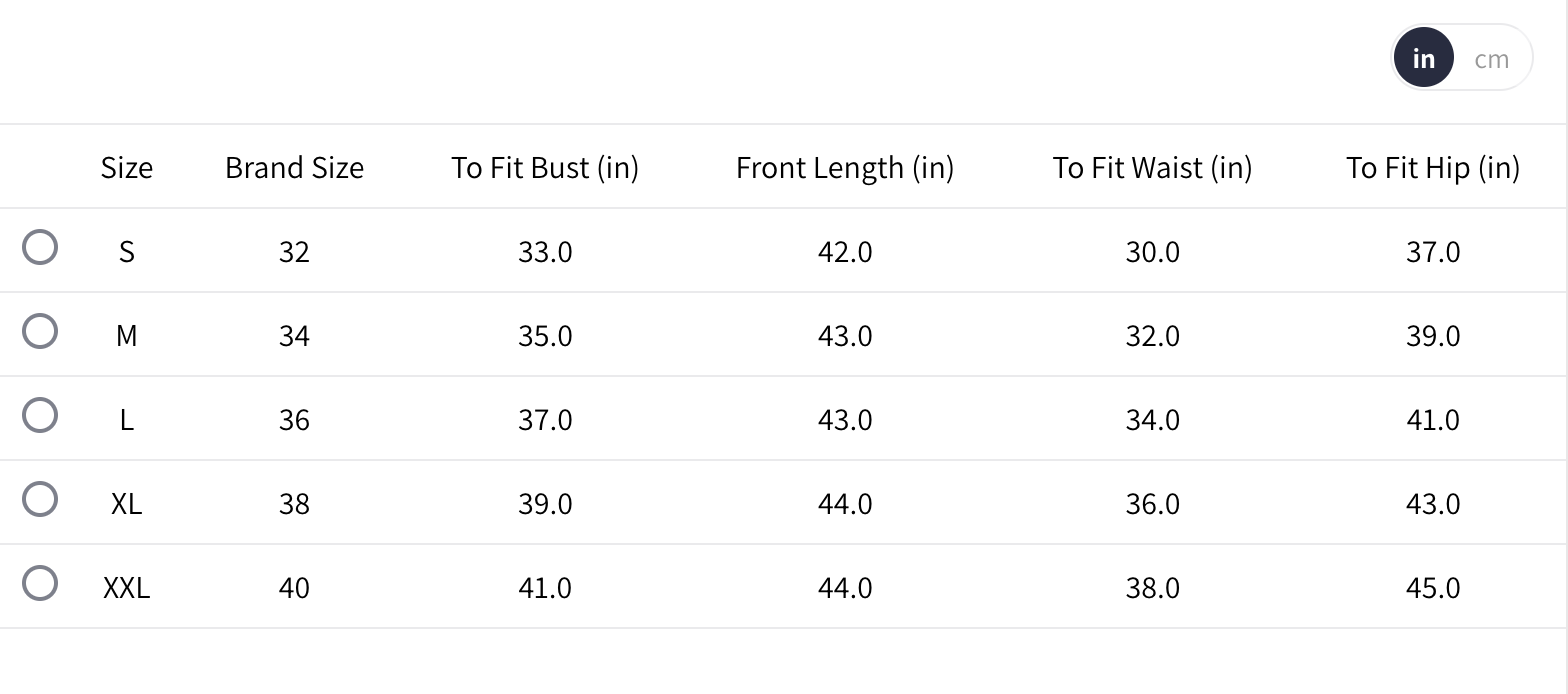1568x694 pixels.
Task: Click the To Fit Hip header
Action: pyautogui.click(x=1432, y=167)
